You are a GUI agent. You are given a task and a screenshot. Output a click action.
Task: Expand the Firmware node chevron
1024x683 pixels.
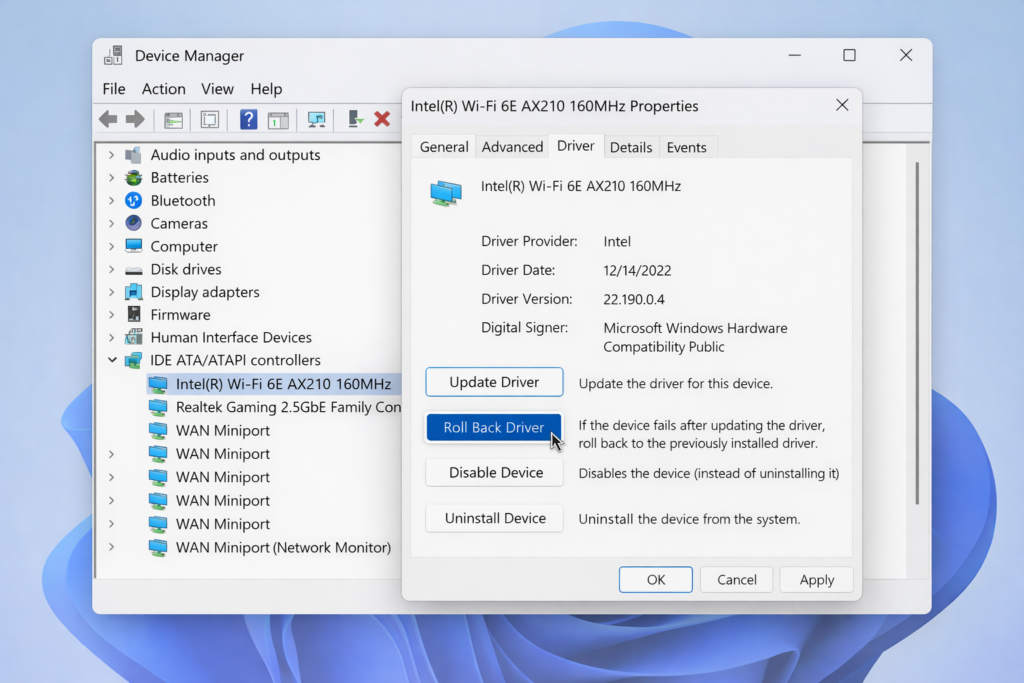point(112,315)
